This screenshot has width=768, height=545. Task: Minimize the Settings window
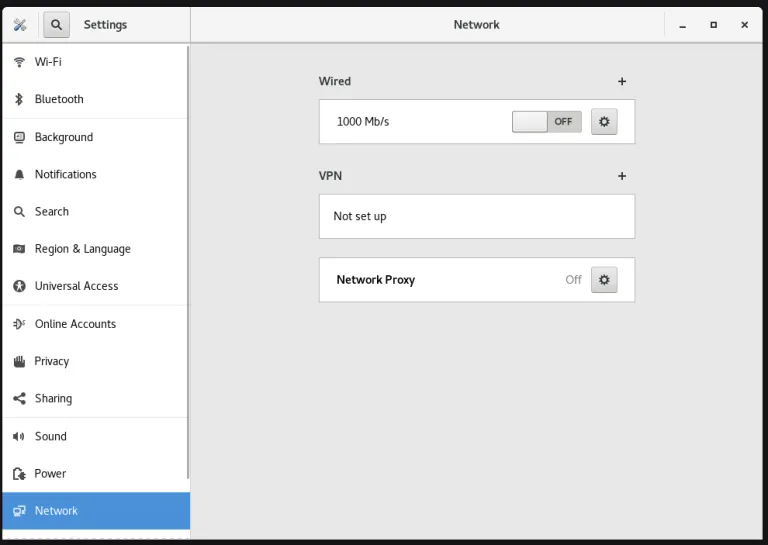pyautogui.click(x=682, y=25)
